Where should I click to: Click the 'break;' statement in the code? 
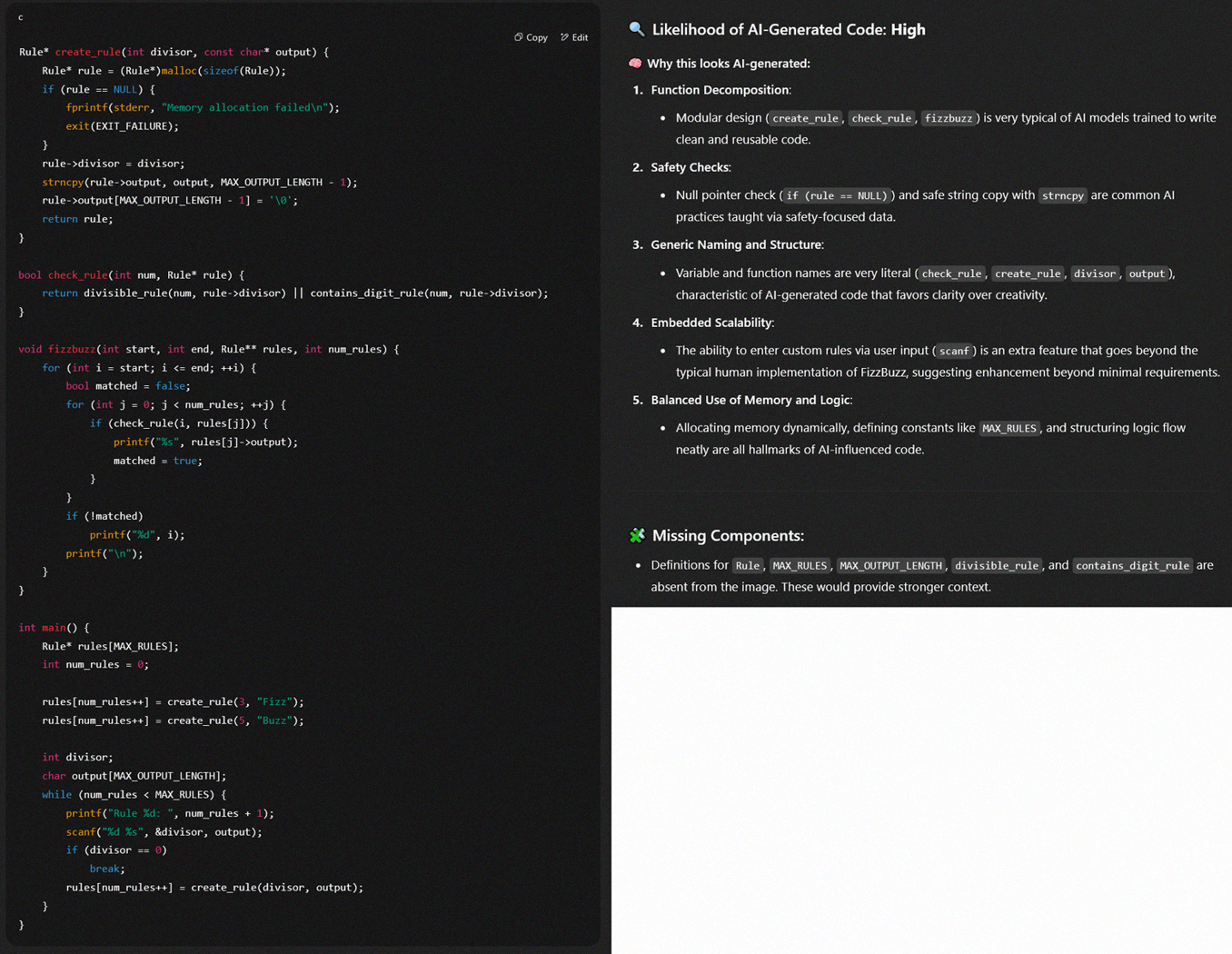[x=107, y=869]
